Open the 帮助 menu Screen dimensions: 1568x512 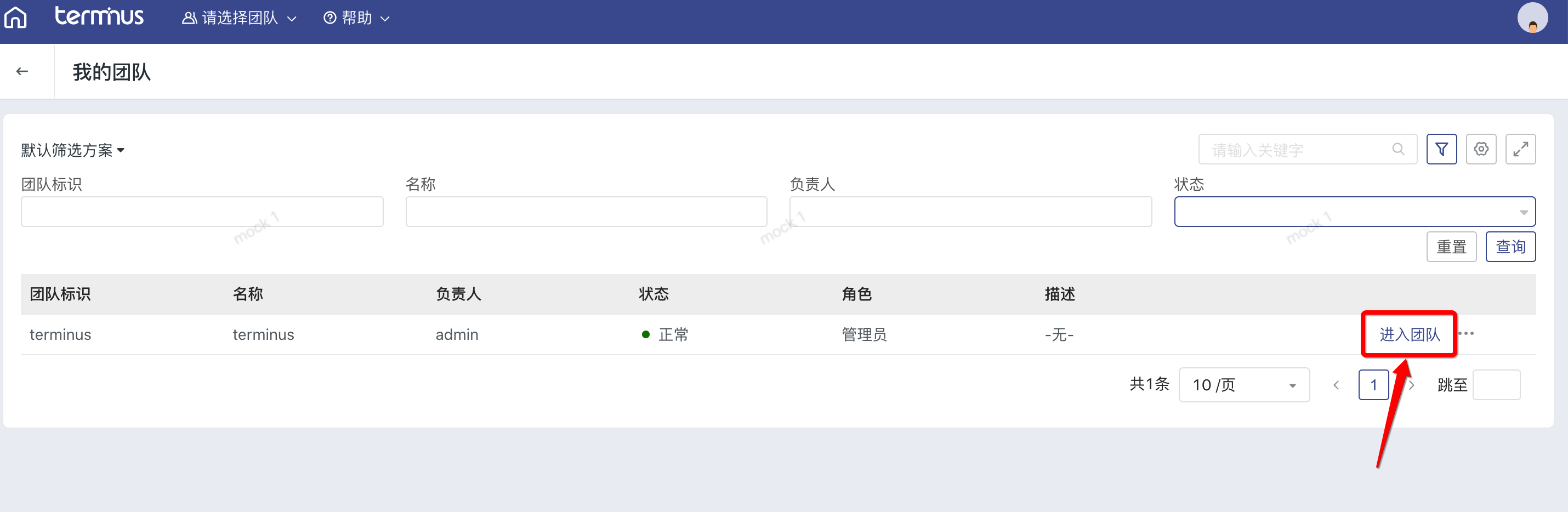(356, 18)
